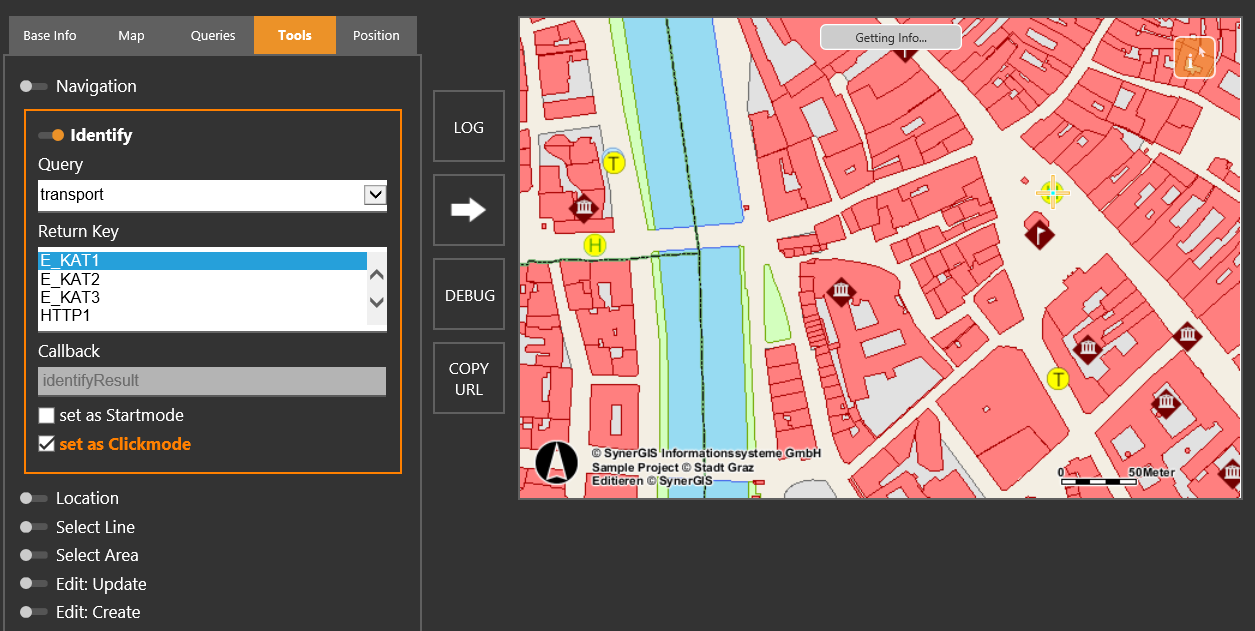Open the Position tab

pyautogui.click(x=376, y=34)
